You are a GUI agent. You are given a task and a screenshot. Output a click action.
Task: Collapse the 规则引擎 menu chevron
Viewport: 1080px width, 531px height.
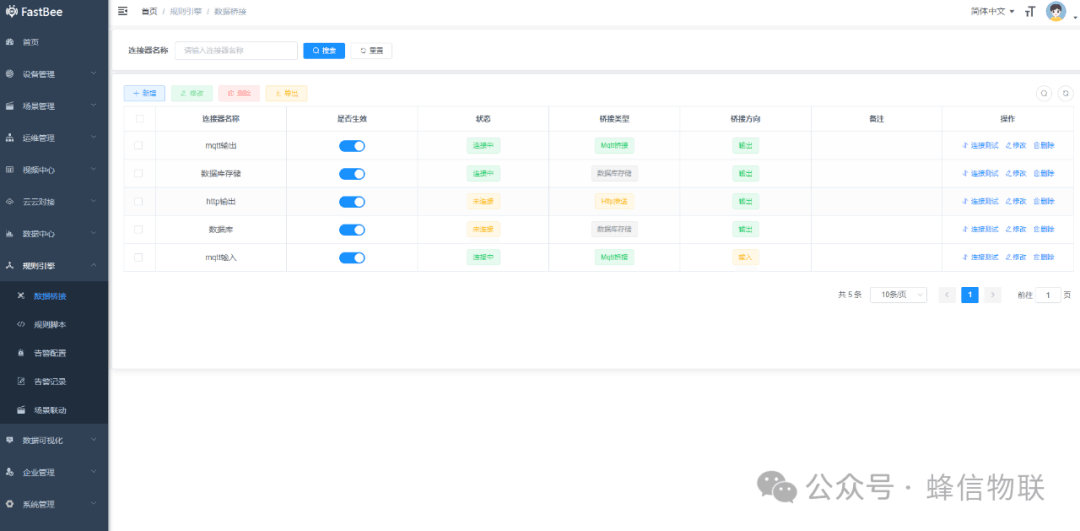click(x=94, y=264)
